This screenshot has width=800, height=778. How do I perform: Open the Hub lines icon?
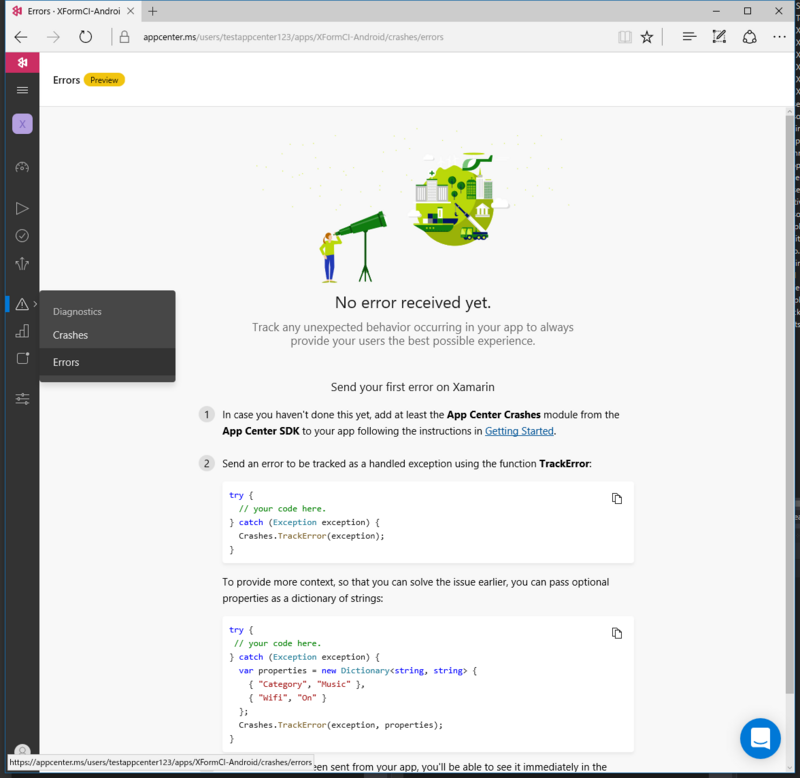(689, 37)
